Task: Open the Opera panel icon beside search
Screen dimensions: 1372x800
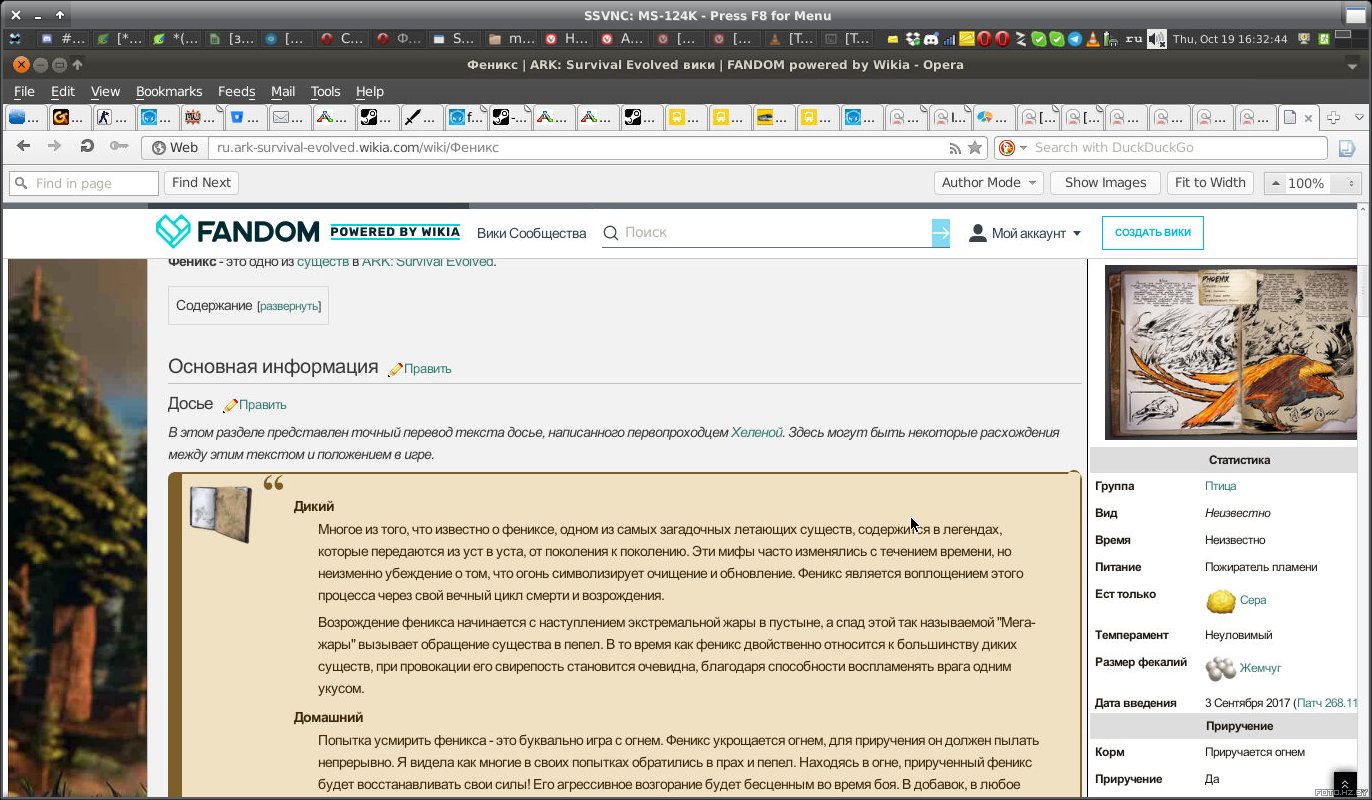Action: (1346, 148)
